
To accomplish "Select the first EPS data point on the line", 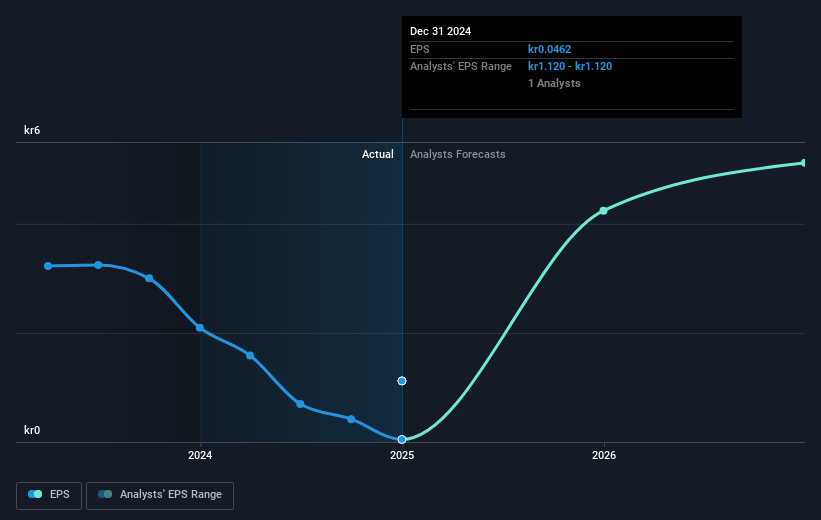I will coord(48,266).
